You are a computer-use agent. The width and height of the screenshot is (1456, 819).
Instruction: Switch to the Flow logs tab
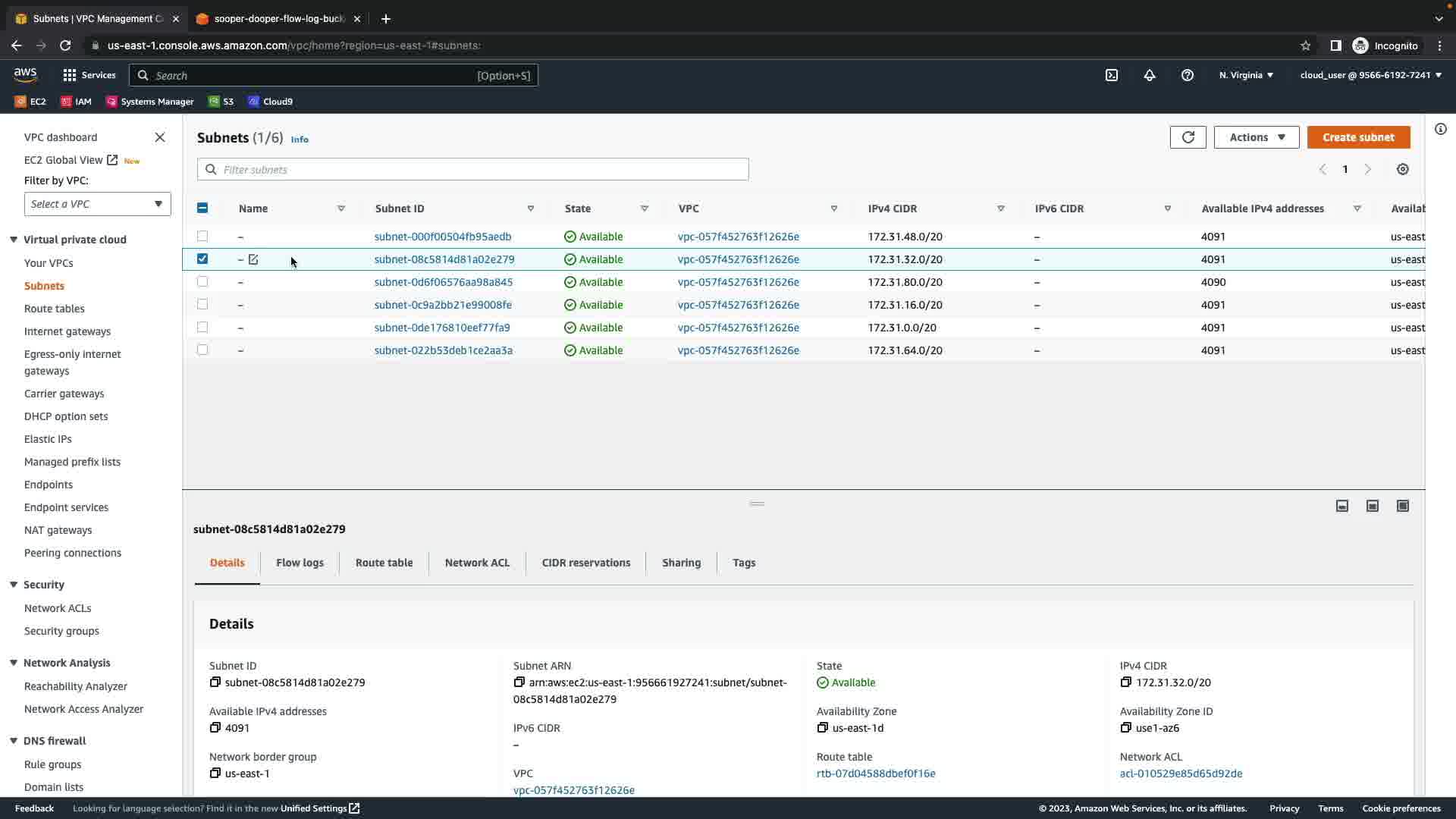300,563
